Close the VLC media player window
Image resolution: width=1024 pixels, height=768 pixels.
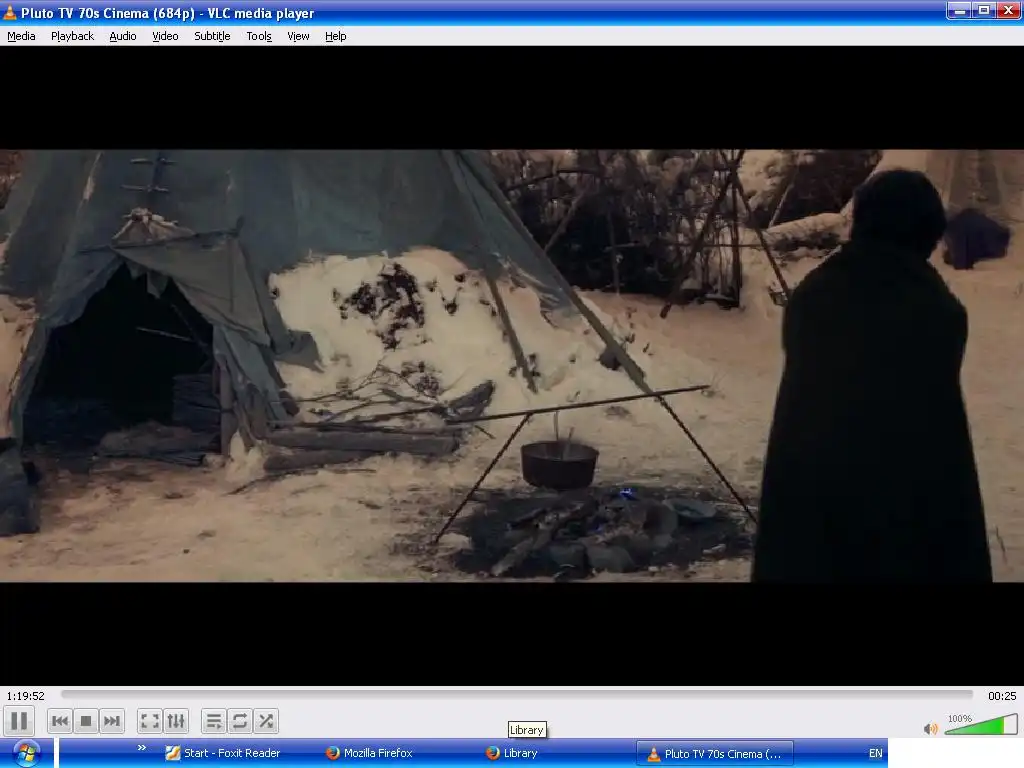coord(1008,11)
